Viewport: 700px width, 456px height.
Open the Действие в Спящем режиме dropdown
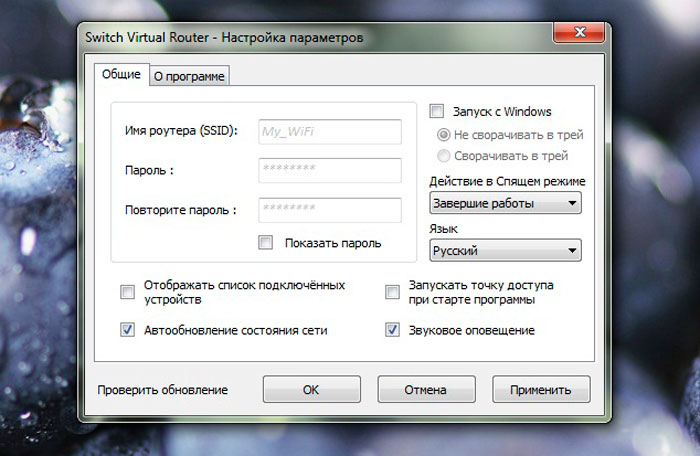pyautogui.click(x=505, y=203)
